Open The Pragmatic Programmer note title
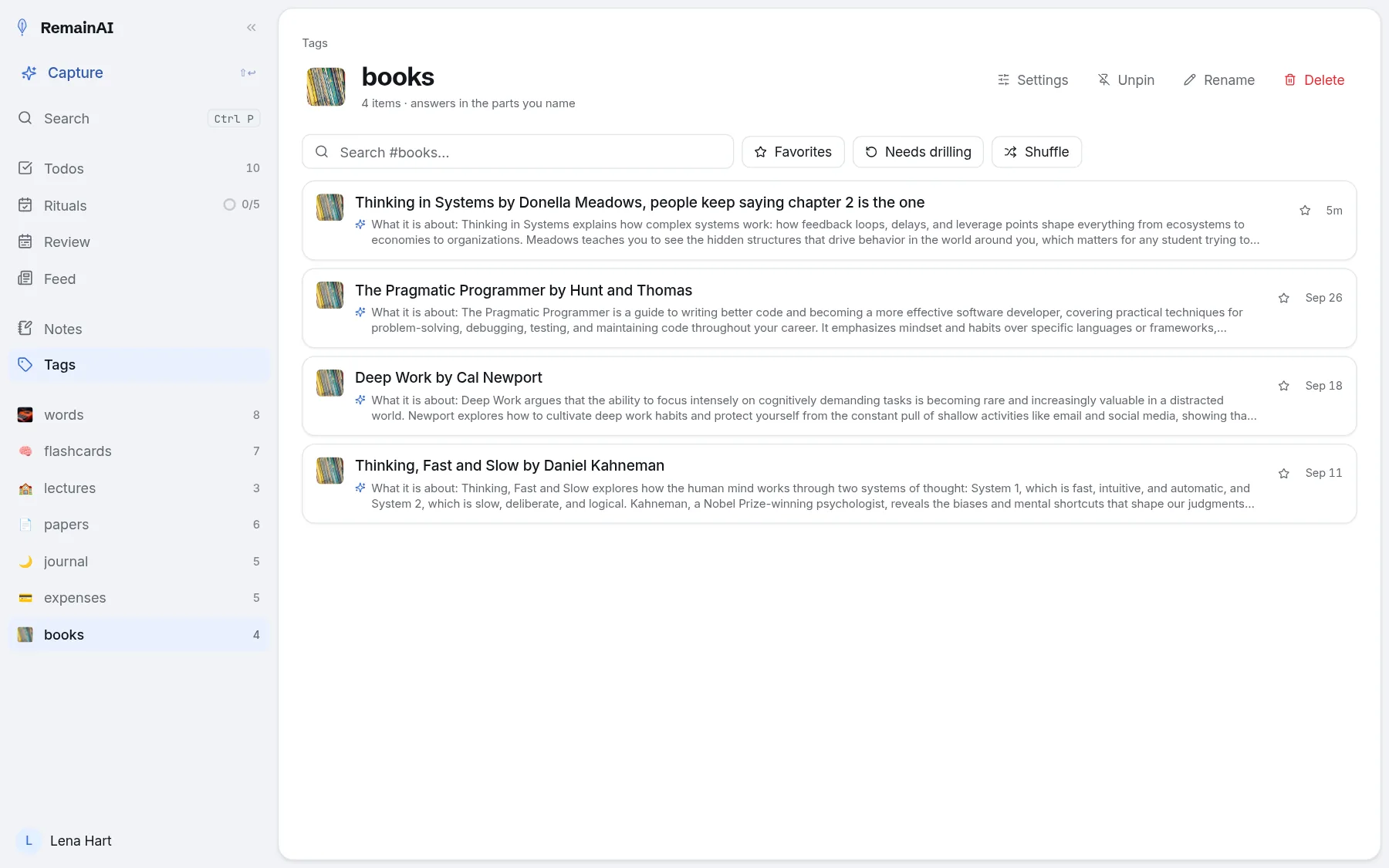1389x868 pixels. [x=523, y=290]
